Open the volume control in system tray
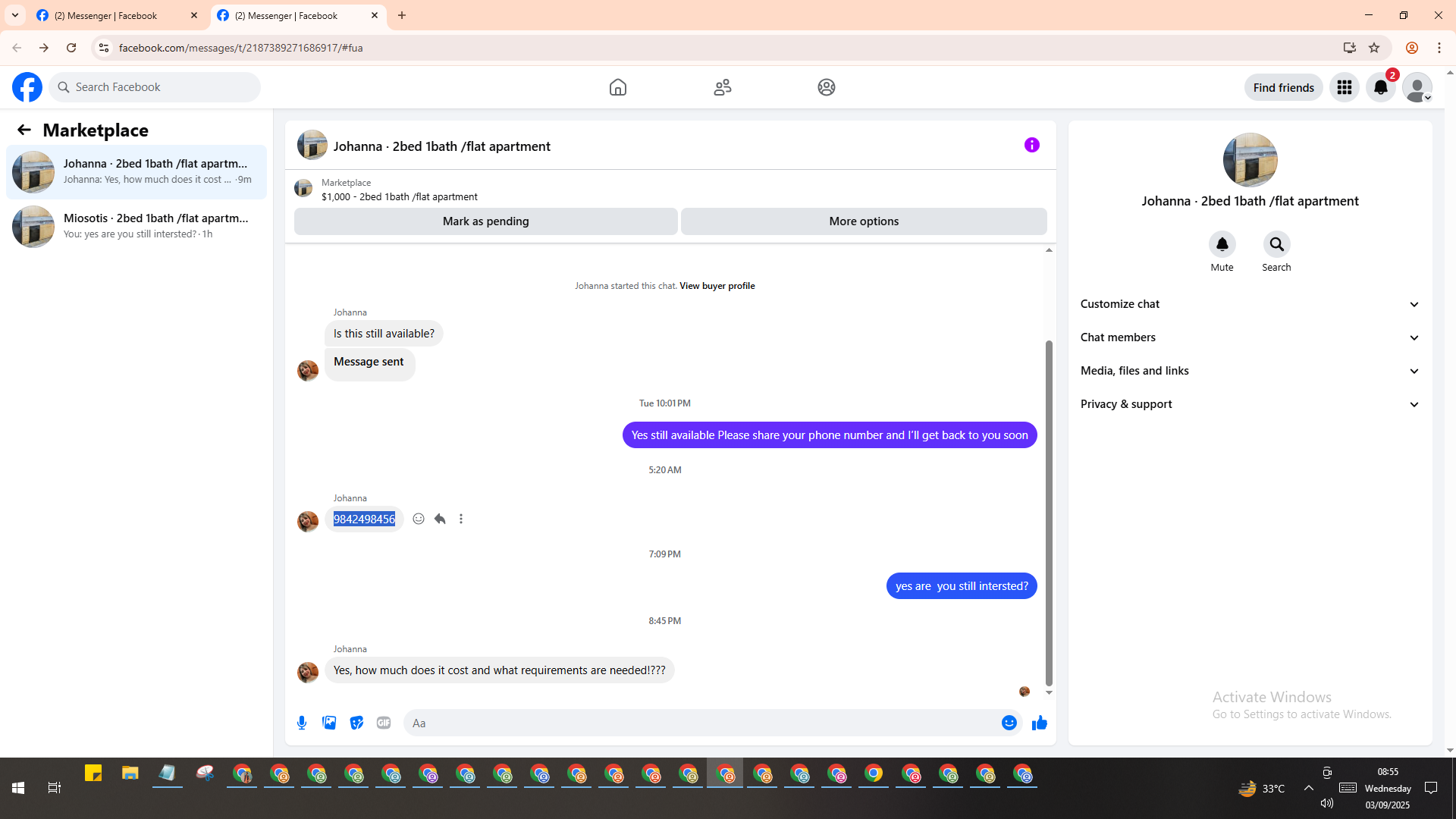The width and height of the screenshot is (1456, 819). [x=1327, y=803]
